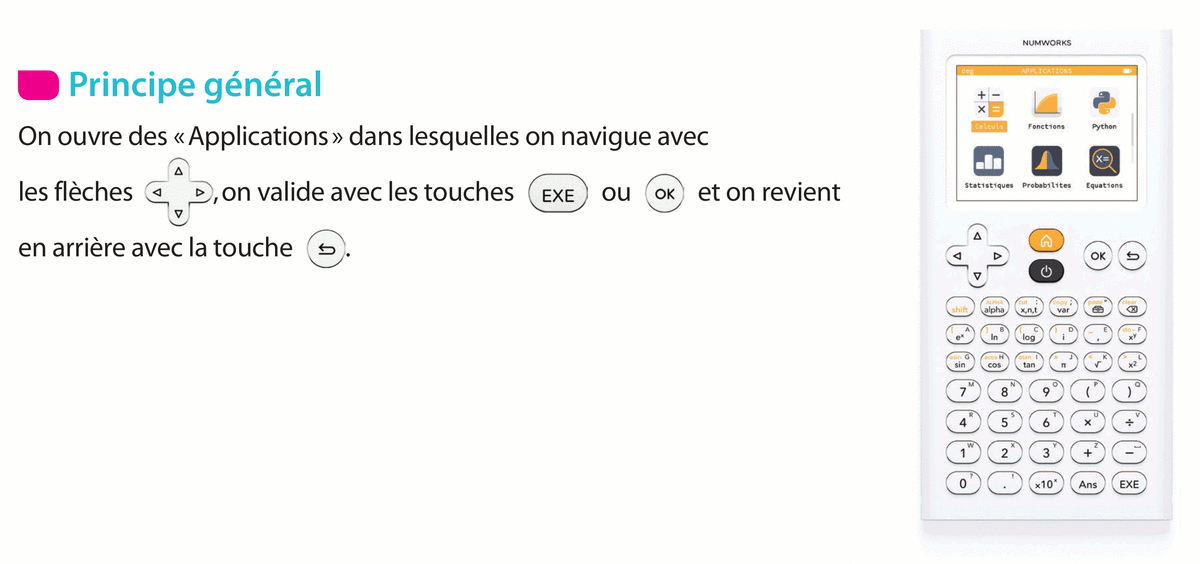Screen dimensions: 1200x564
Task: Launch the Python app icon
Action: point(1104,104)
